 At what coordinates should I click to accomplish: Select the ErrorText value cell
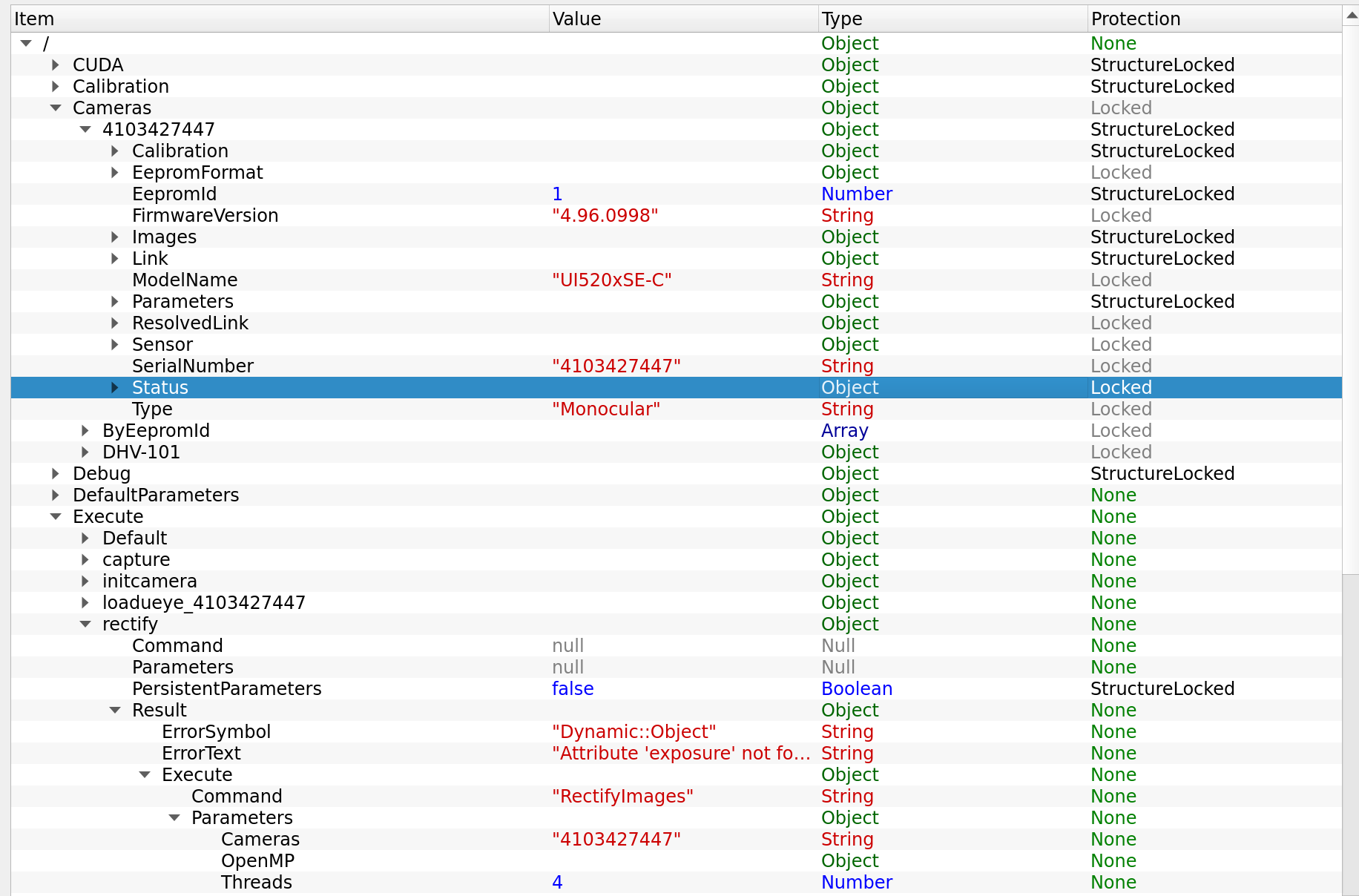click(682, 754)
